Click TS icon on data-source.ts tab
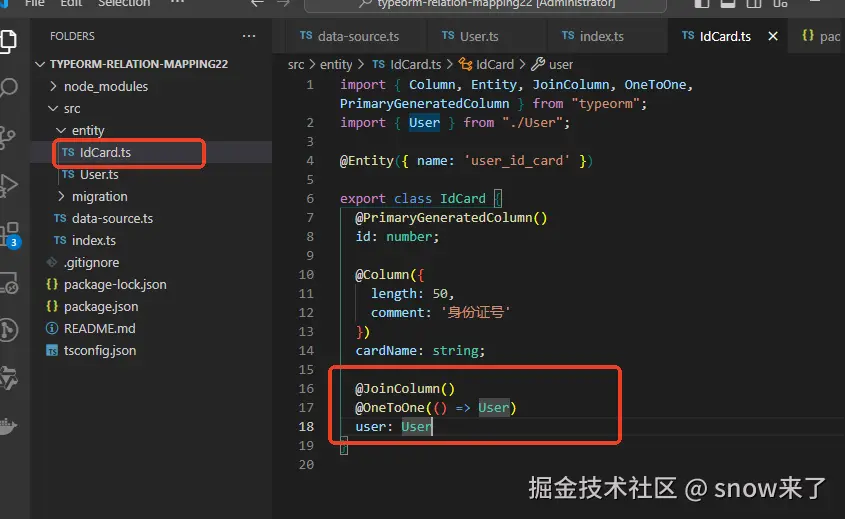Screen dimensions: 845x519 [x=306, y=36]
